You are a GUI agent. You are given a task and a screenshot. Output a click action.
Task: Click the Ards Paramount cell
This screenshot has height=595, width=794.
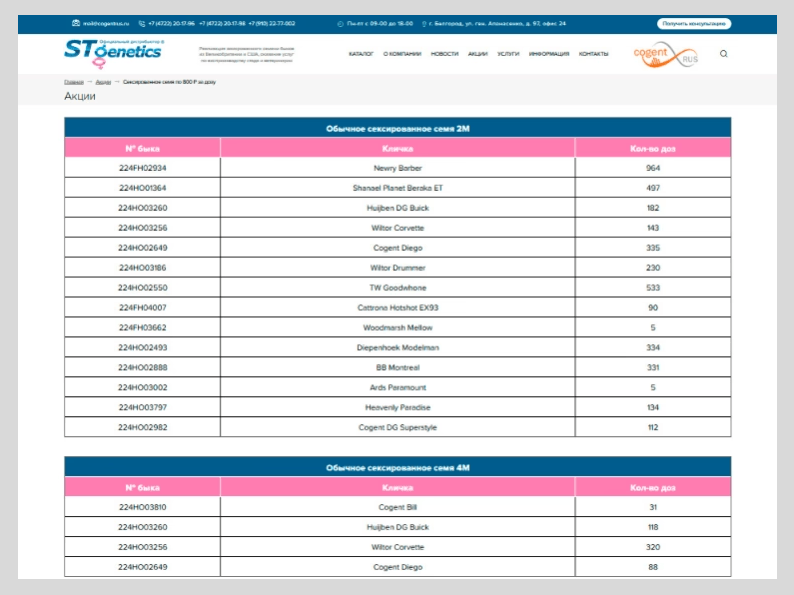point(398,387)
